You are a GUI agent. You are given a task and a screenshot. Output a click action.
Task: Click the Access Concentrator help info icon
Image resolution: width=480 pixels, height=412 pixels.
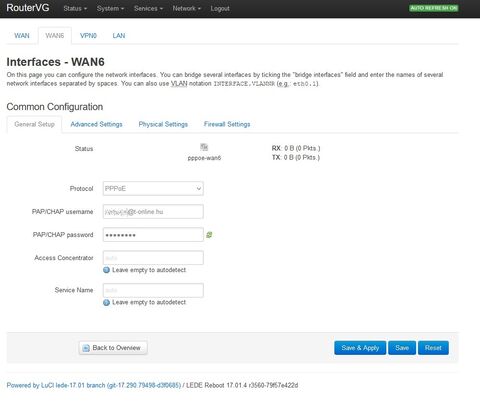click(x=106, y=270)
